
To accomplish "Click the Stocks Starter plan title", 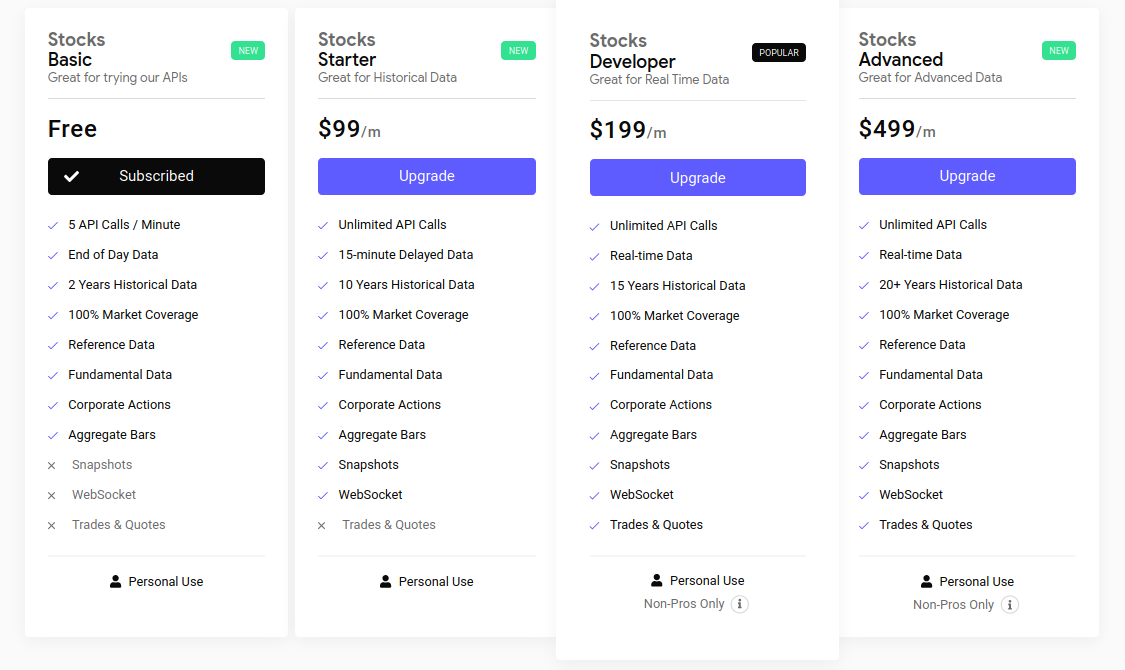I will click(347, 49).
